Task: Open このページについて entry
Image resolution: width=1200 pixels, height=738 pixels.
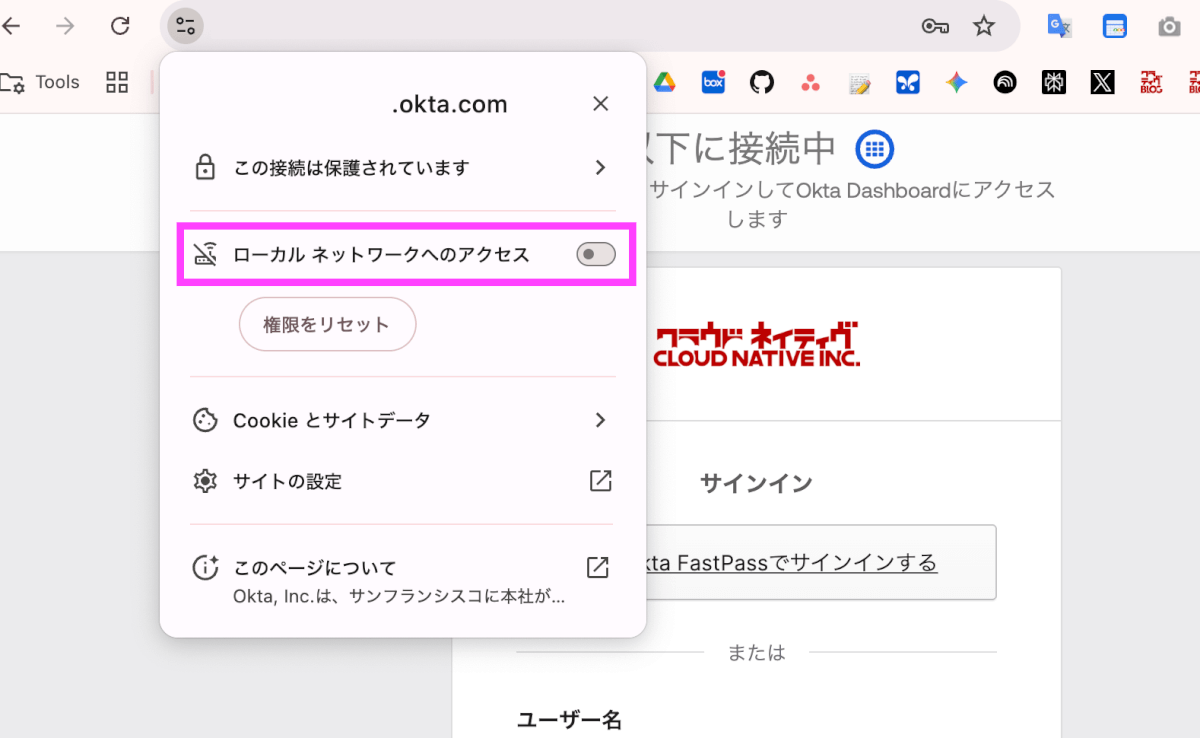Action: pyautogui.click(x=403, y=580)
